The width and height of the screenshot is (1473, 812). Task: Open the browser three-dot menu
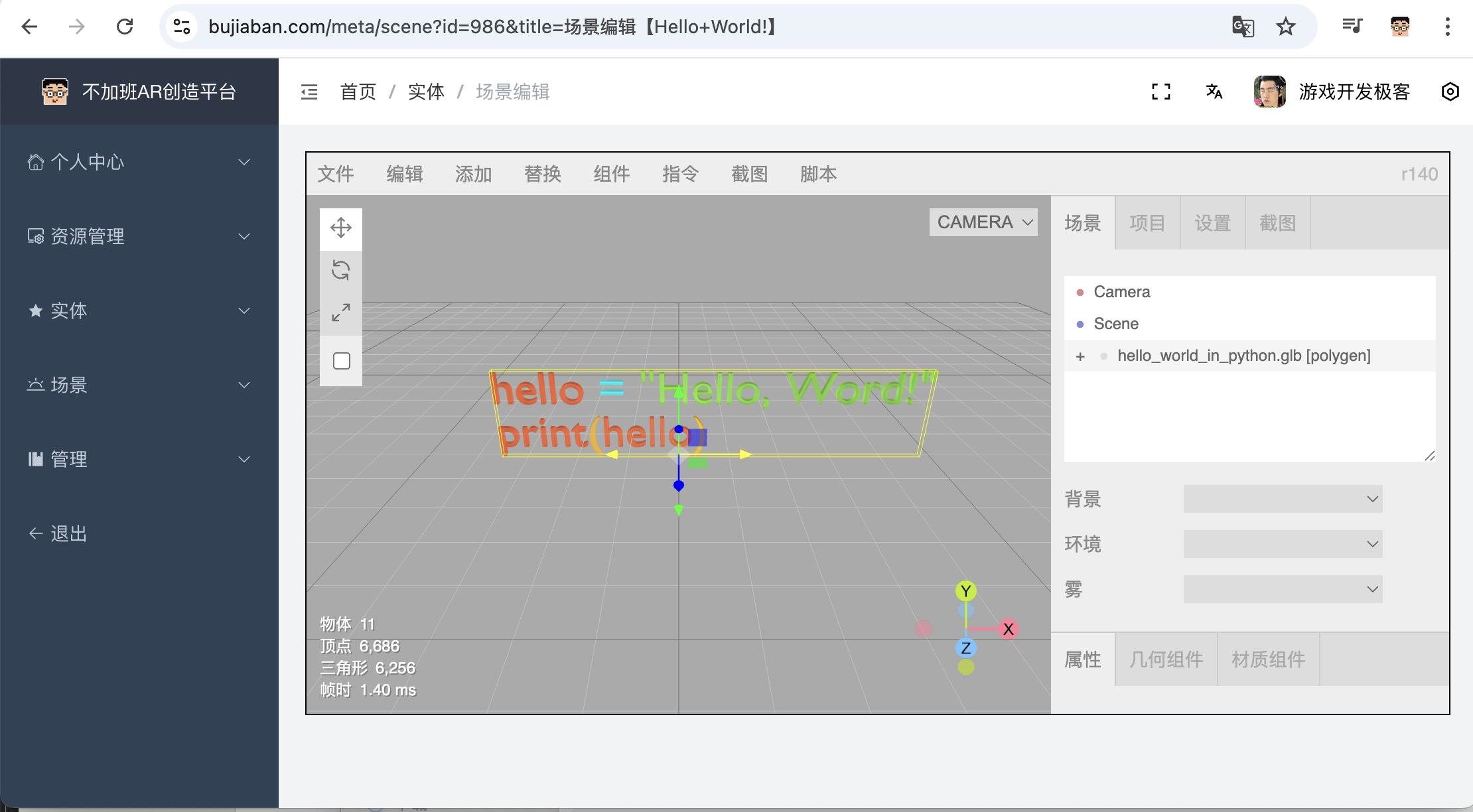[x=1448, y=27]
